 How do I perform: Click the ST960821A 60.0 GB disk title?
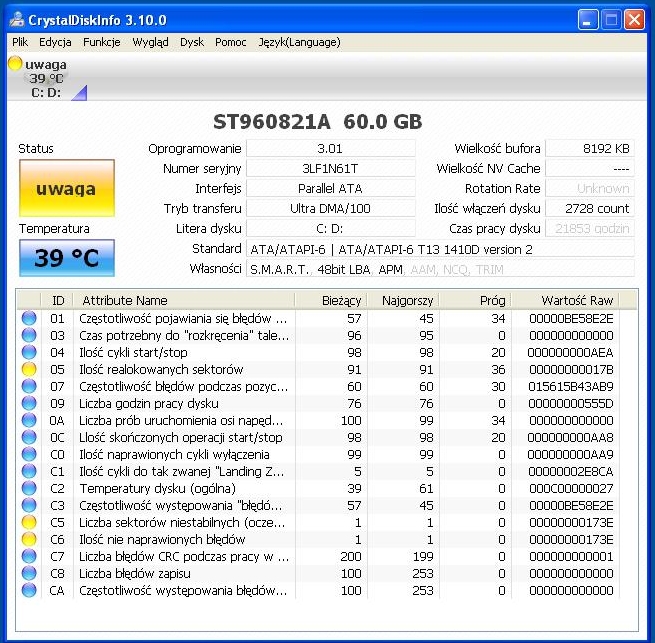317,122
